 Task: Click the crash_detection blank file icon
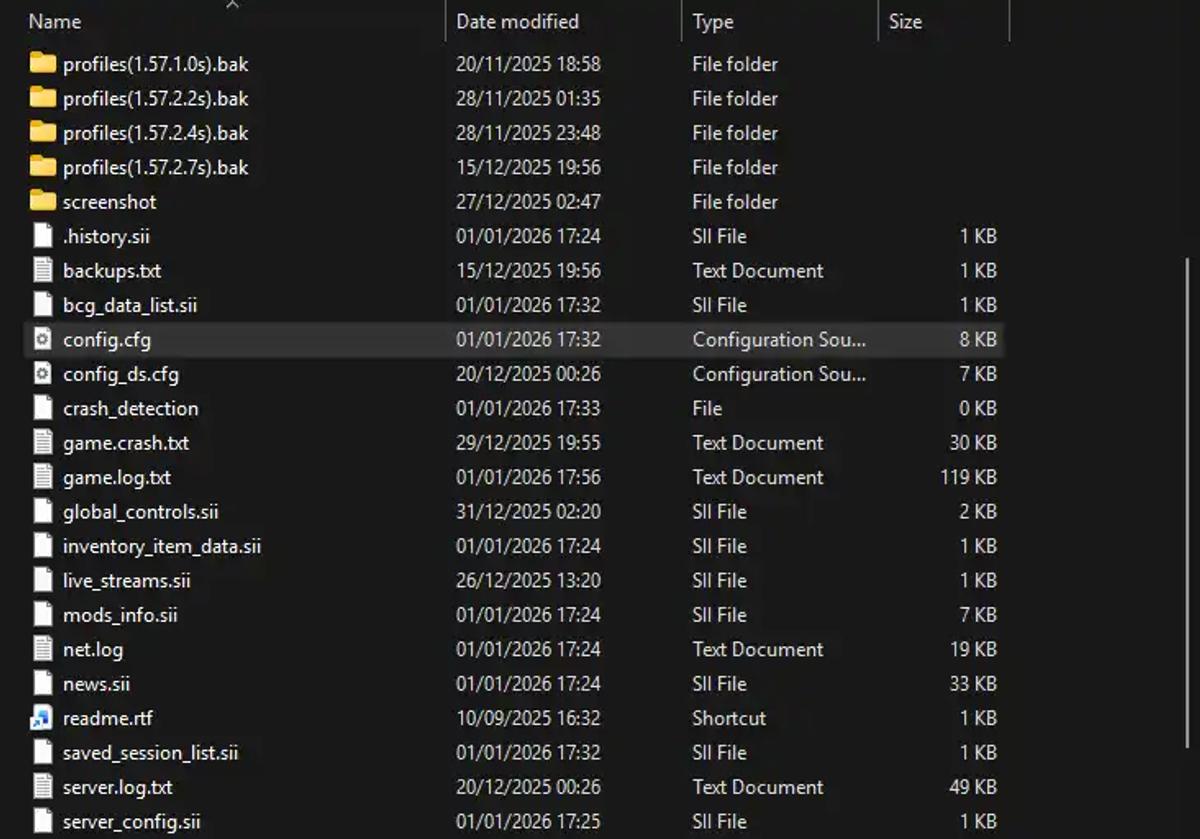click(x=42, y=408)
